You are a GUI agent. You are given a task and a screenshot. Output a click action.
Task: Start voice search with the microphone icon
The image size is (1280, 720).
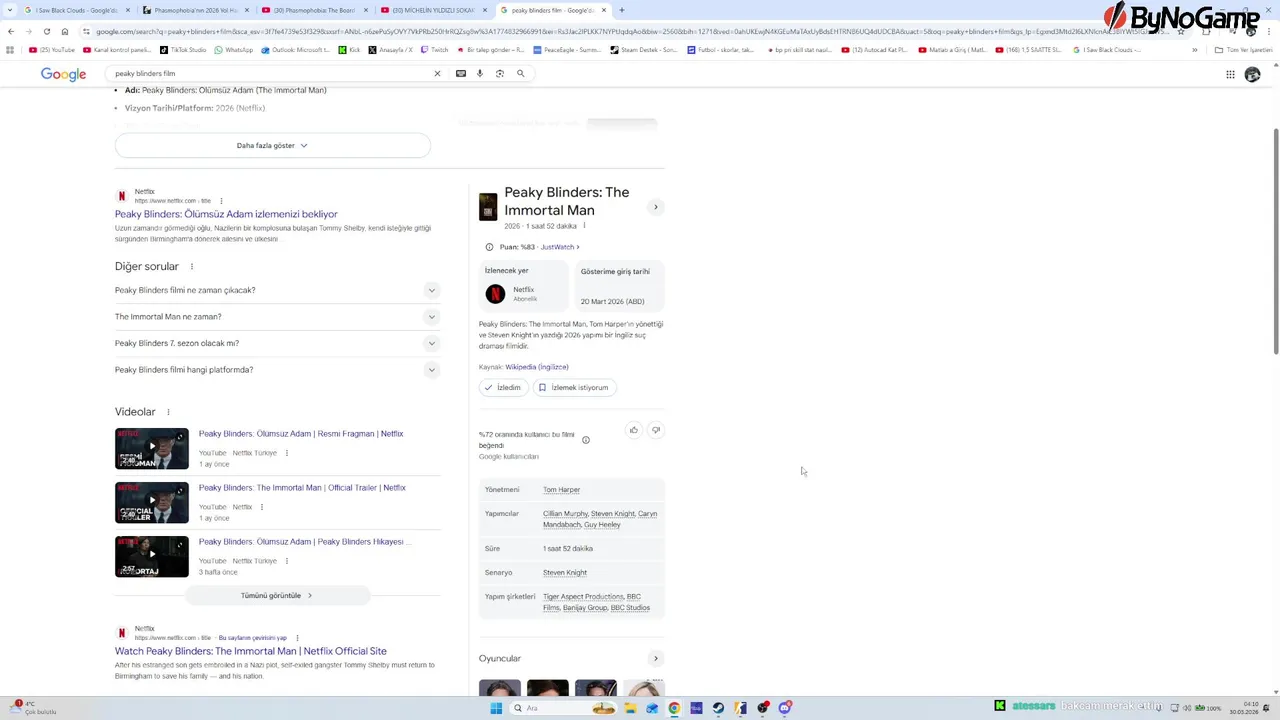click(x=480, y=73)
